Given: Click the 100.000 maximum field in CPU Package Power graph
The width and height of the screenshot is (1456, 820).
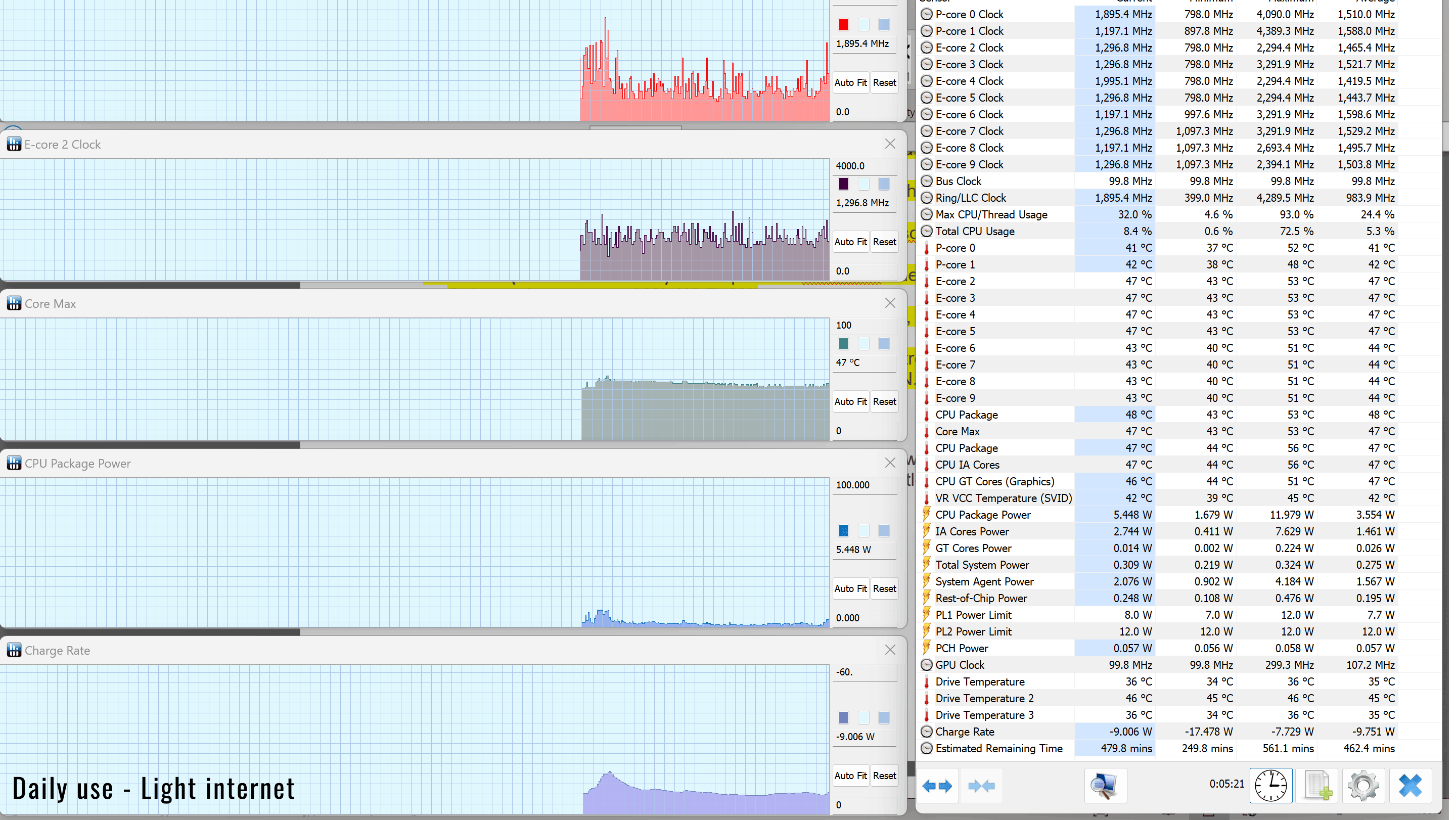Looking at the screenshot, I should coord(865,485).
